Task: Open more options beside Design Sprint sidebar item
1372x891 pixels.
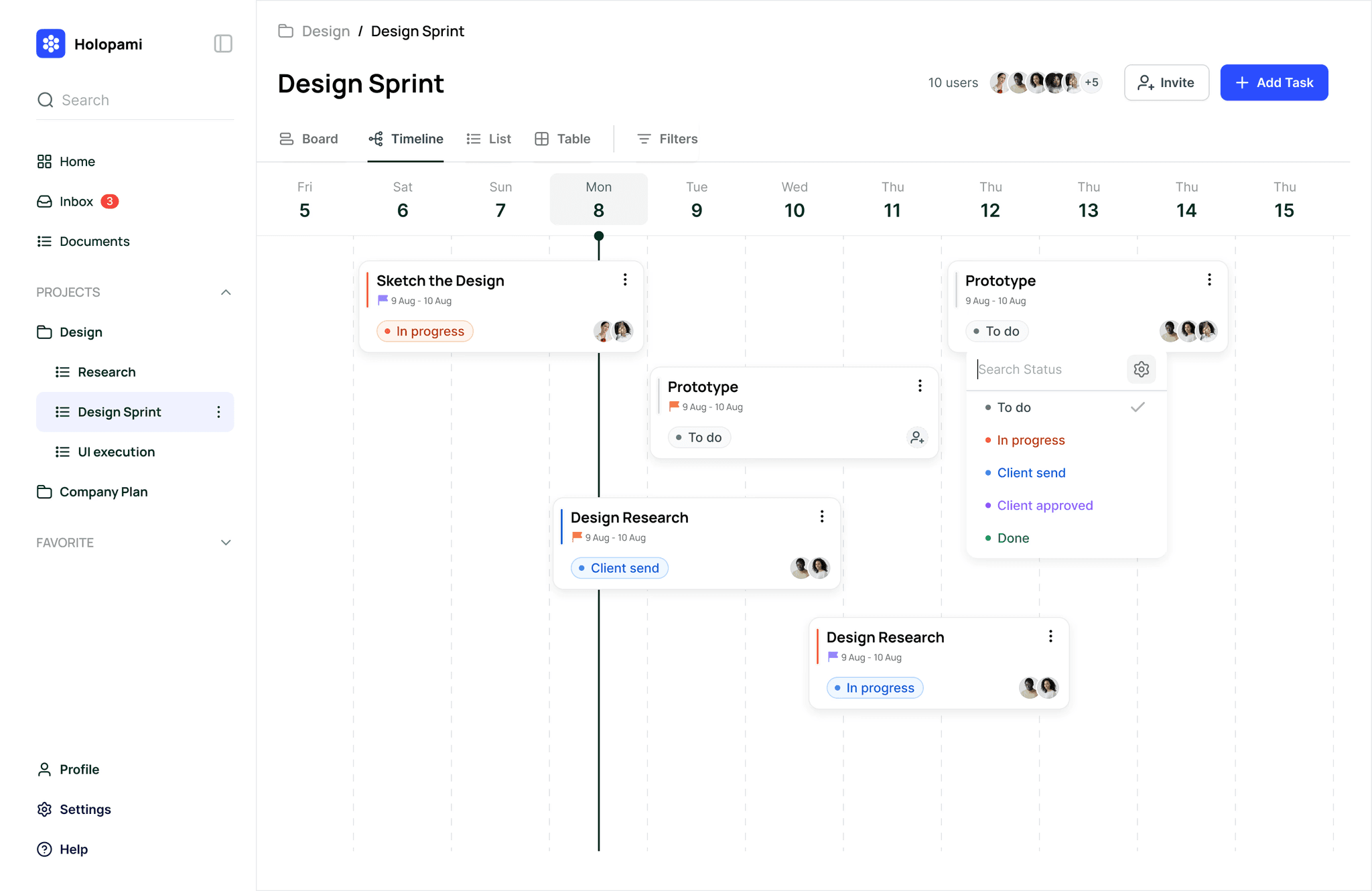Action: (218, 412)
